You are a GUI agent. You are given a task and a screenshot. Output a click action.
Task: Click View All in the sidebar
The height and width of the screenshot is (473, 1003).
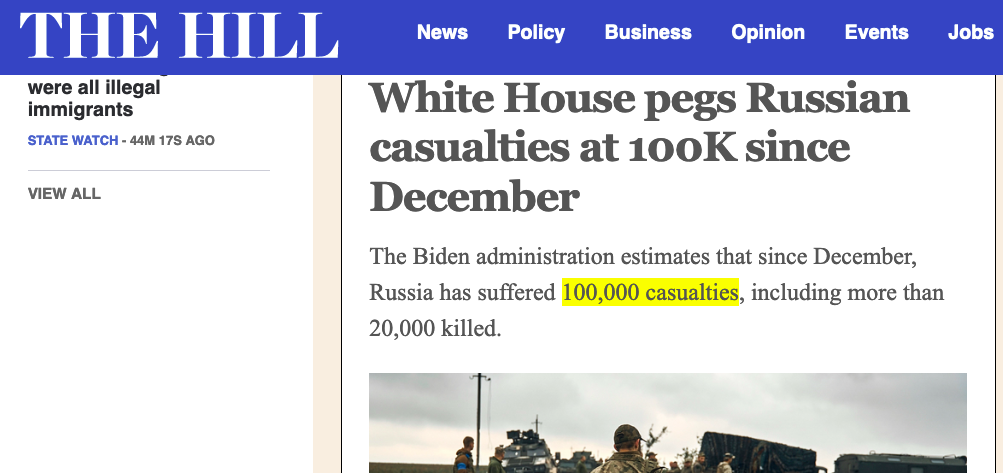64,193
